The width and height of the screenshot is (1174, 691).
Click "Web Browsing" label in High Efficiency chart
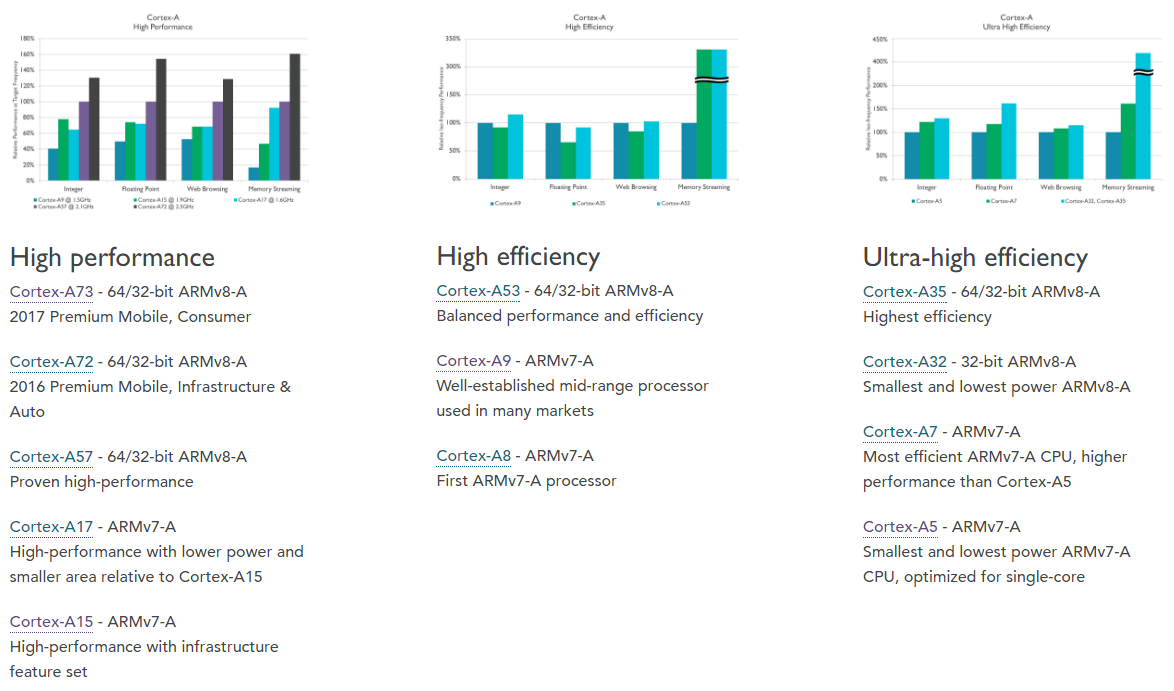(x=636, y=187)
